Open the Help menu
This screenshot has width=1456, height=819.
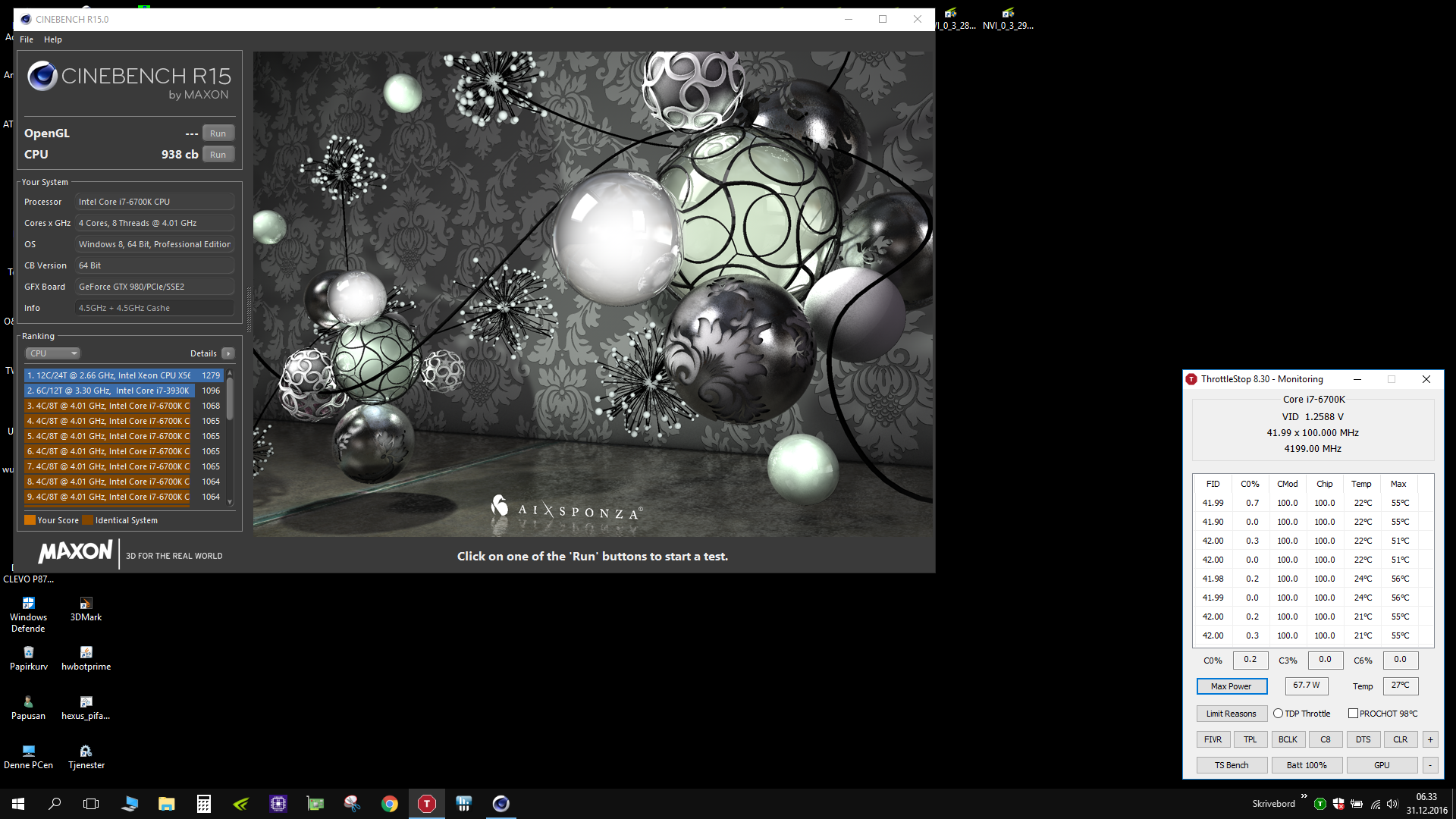(x=52, y=39)
